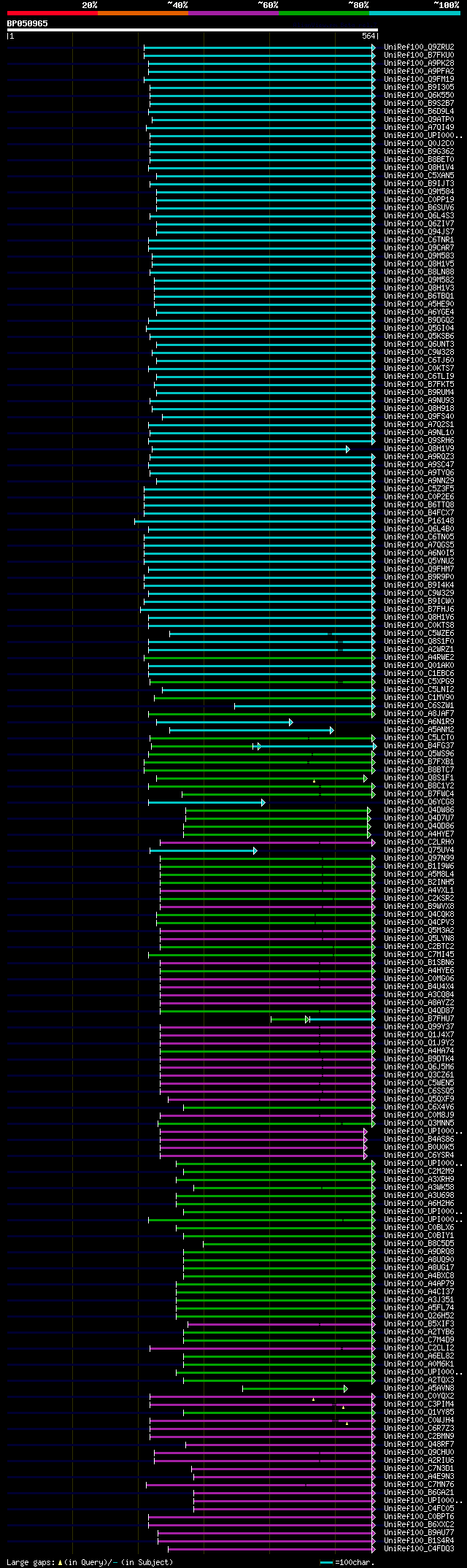
Task: Select the UniRef100_B7FHU7 label
Action: 419,1018
